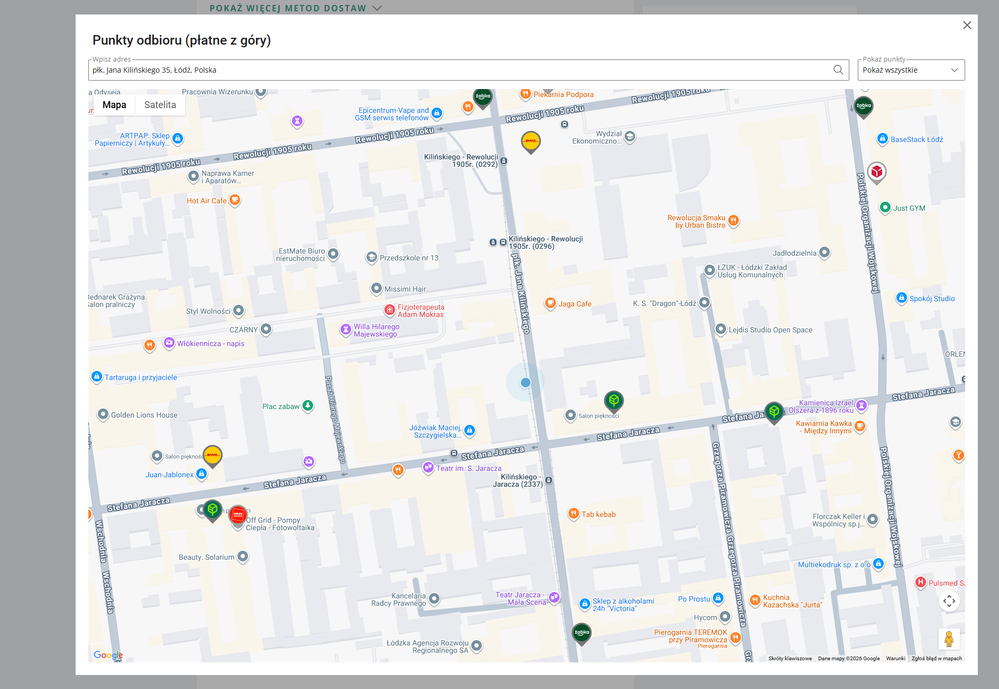Click green parcel marker near Jaga Cafe street
Image resolution: width=999 pixels, height=689 pixels.
click(614, 401)
